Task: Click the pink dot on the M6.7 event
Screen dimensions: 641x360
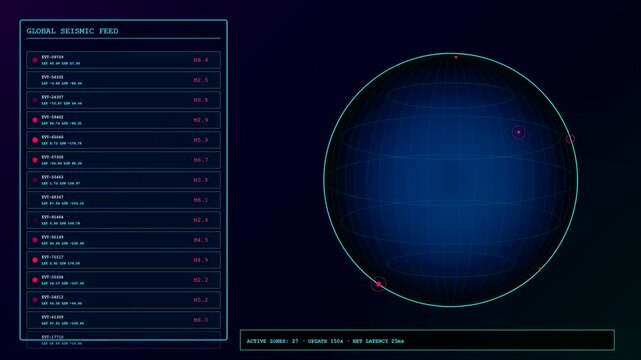Action: click(x=35, y=160)
